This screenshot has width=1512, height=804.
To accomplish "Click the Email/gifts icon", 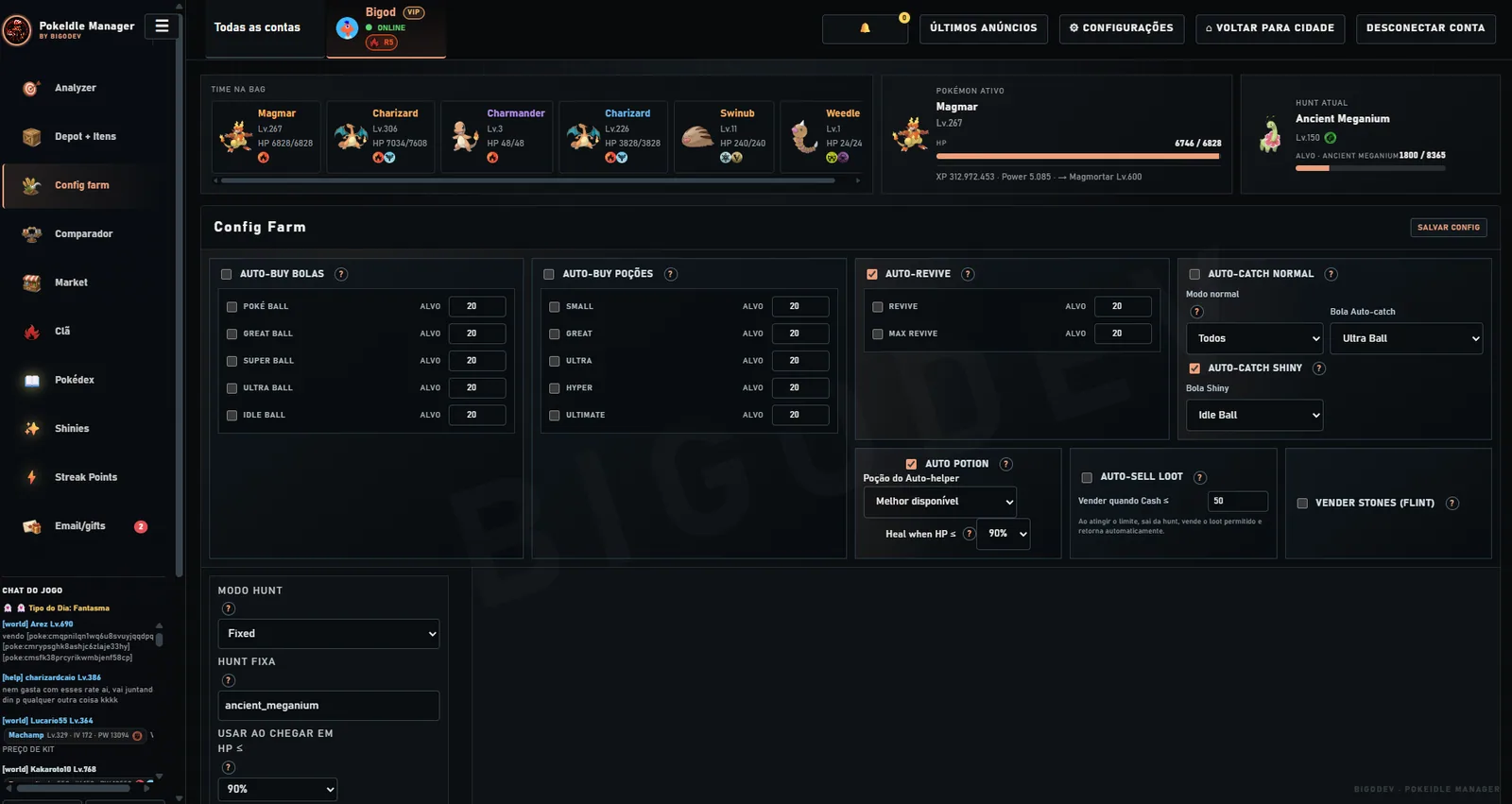I will click(31, 526).
